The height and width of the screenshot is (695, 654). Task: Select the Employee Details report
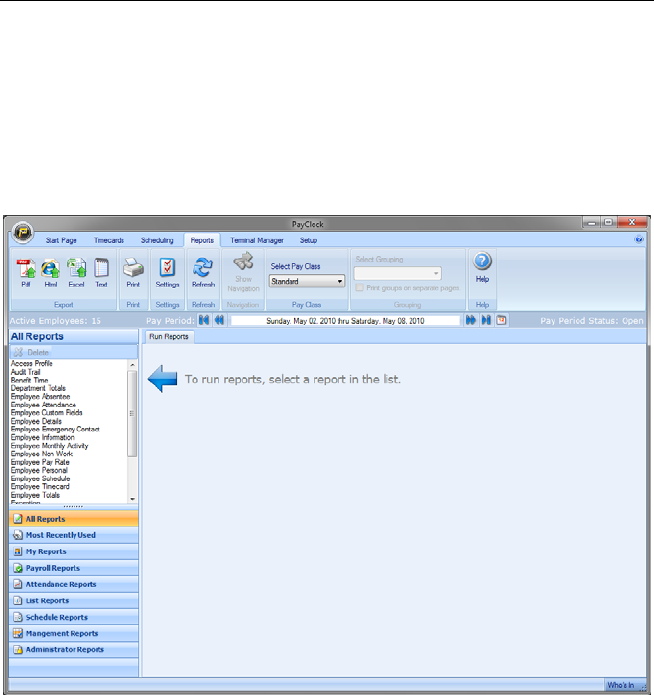pos(36,421)
